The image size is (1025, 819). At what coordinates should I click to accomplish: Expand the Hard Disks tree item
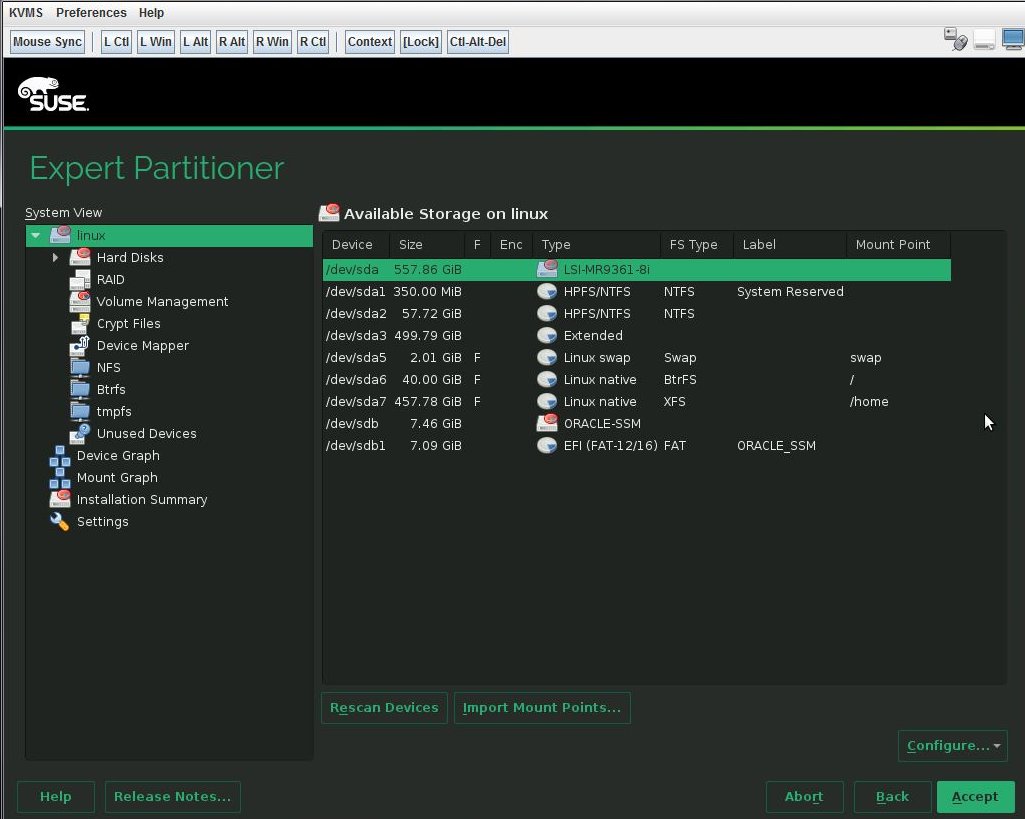point(57,257)
